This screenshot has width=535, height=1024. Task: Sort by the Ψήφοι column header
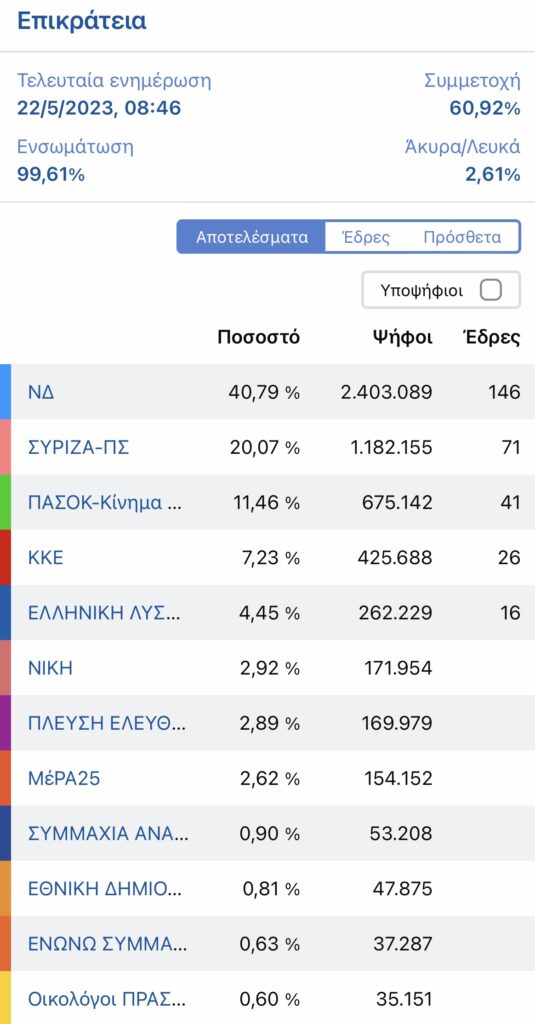pyautogui.click(x=403, y=337)
